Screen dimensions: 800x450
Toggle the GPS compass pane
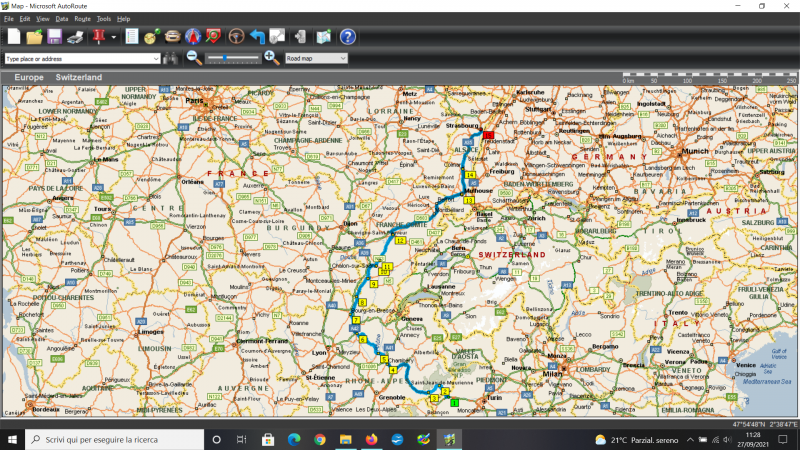(194, 37)
